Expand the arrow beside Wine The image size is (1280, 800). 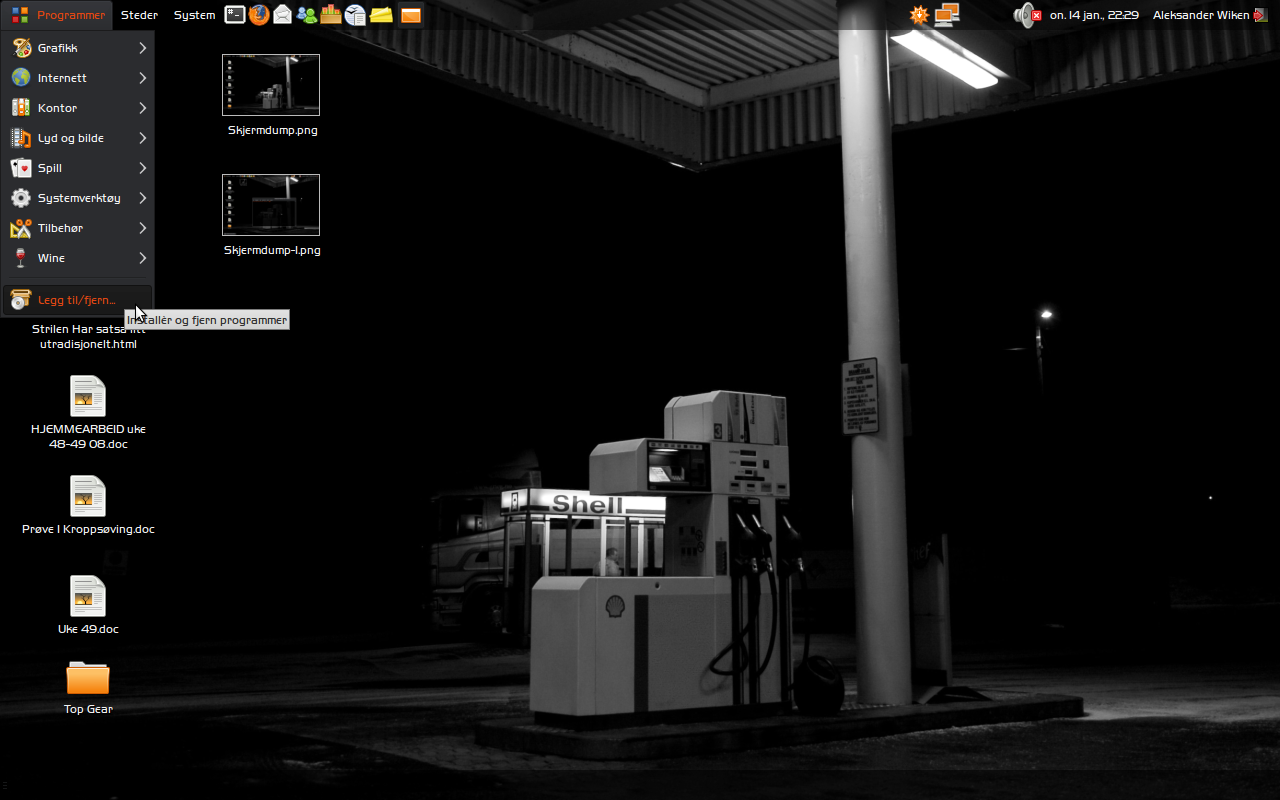(143, 258)
